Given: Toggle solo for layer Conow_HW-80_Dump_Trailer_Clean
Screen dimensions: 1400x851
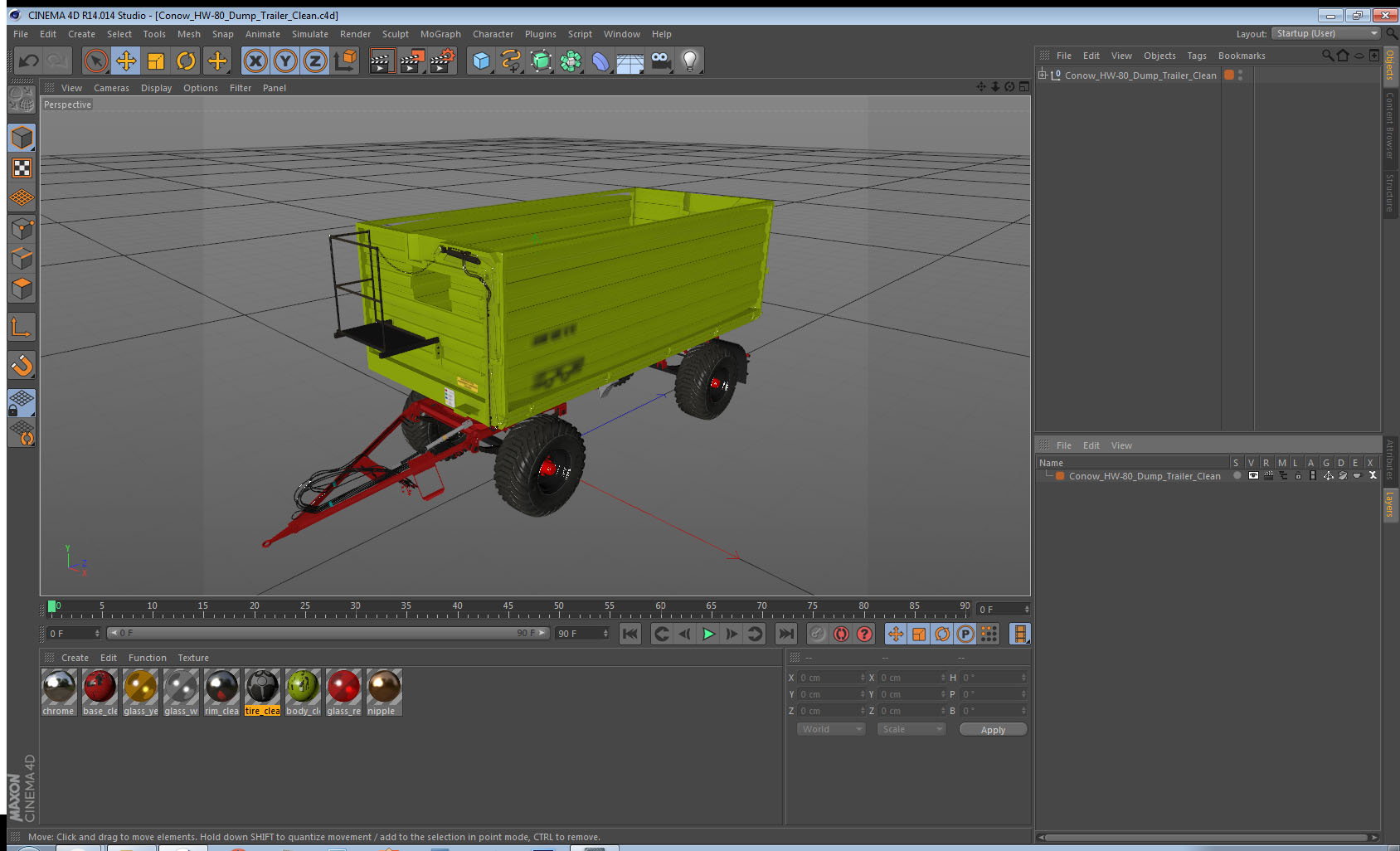Looking at the screenshot, I should click(1237, 476).
